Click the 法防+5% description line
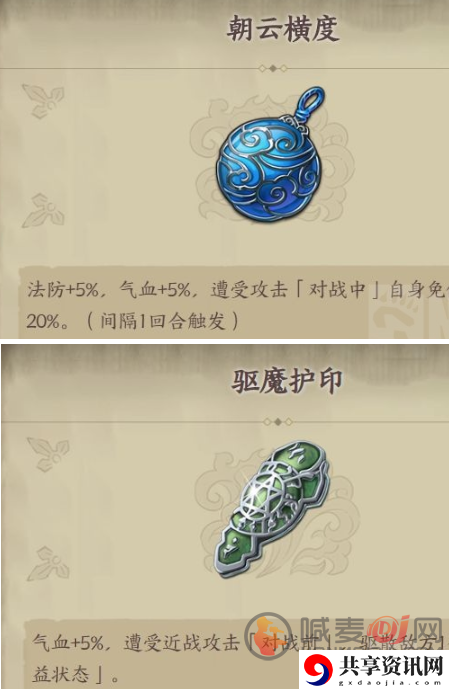 237,290
